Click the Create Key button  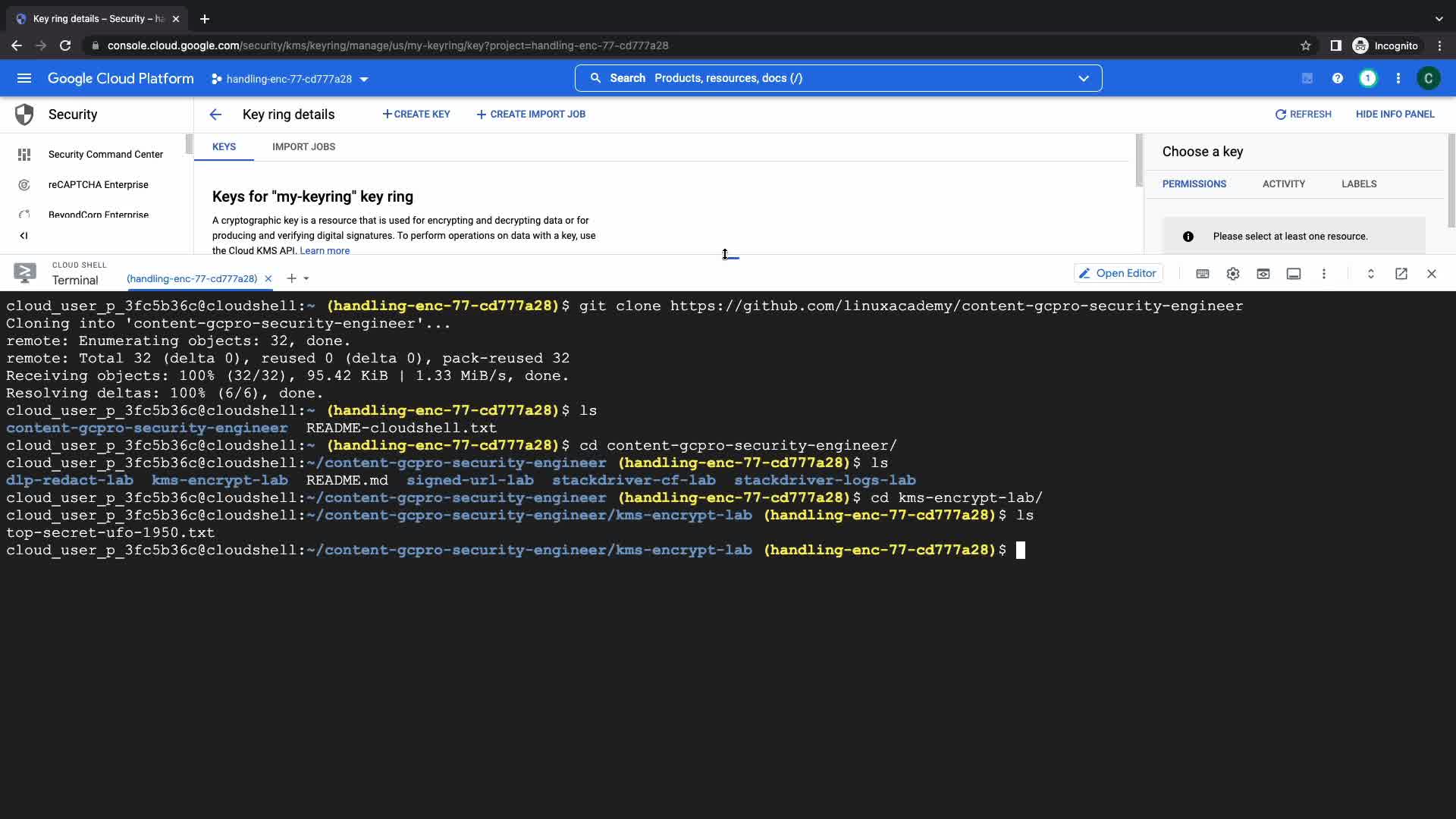[416, 115]
